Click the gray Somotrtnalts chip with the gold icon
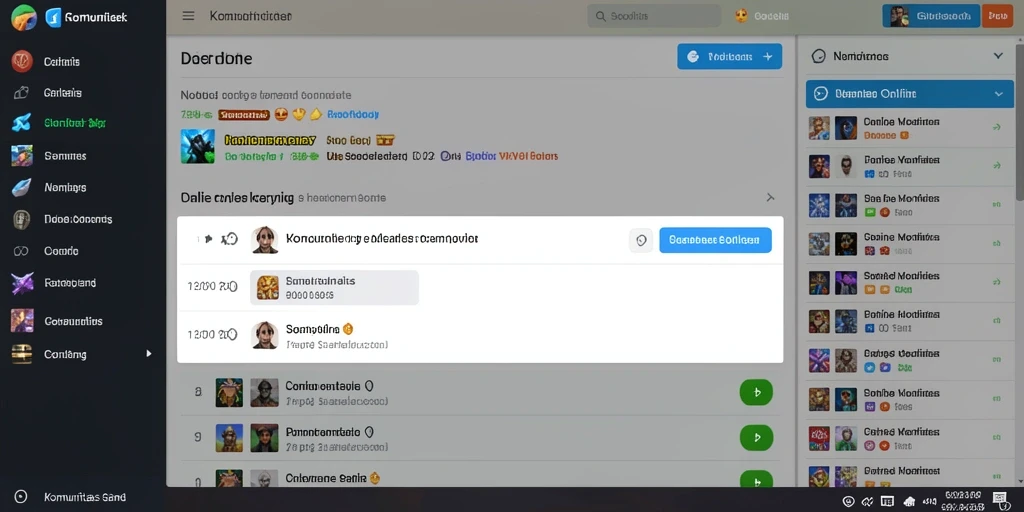The image size is (1024, 512). point(334,287)
